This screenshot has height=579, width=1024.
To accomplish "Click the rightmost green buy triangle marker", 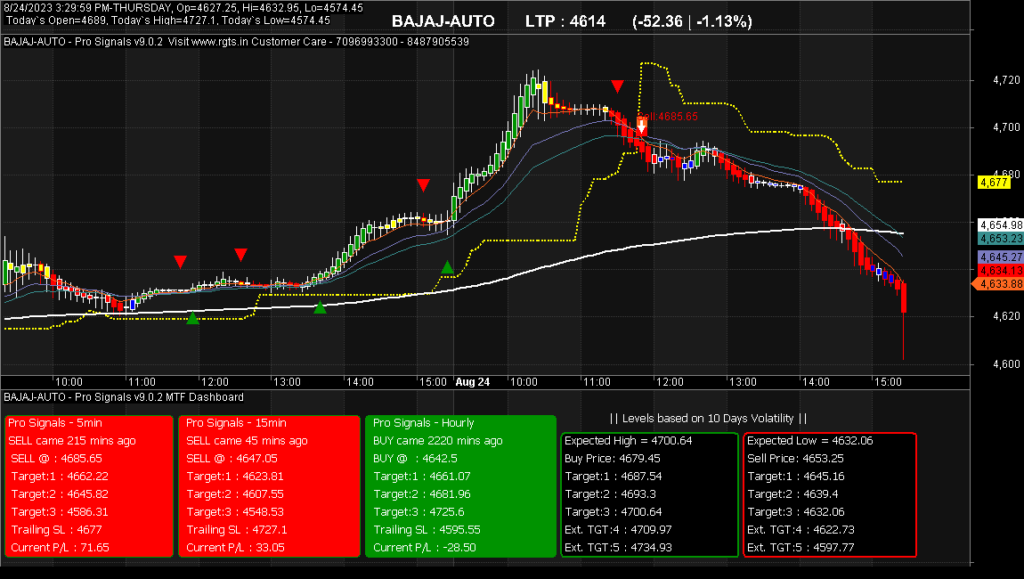I will (448, 267).
